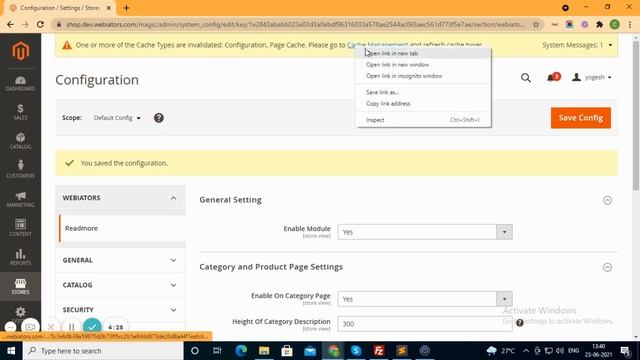Viewport: 640px width, 360px height.
Task: Click the browser address bar
Action: [295, 24]
